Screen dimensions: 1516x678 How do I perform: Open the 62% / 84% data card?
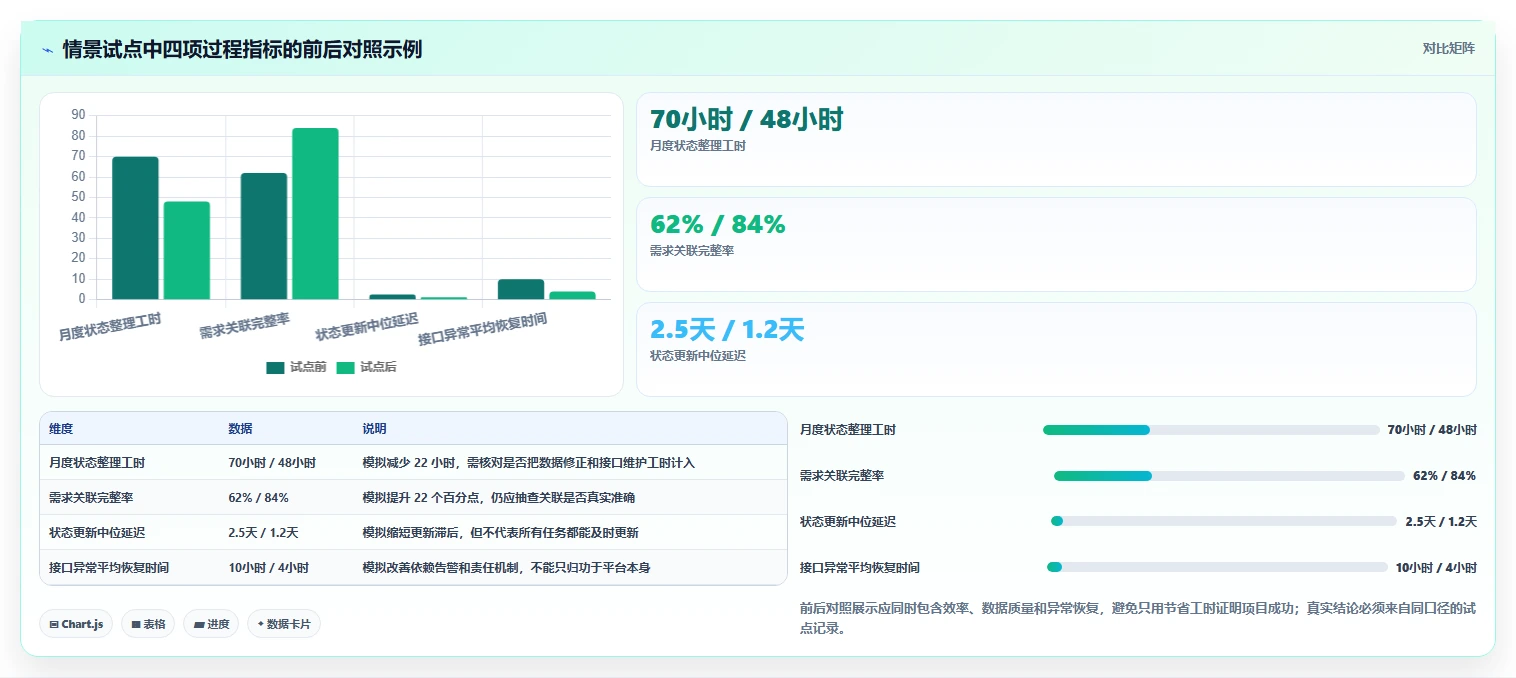1056,244
